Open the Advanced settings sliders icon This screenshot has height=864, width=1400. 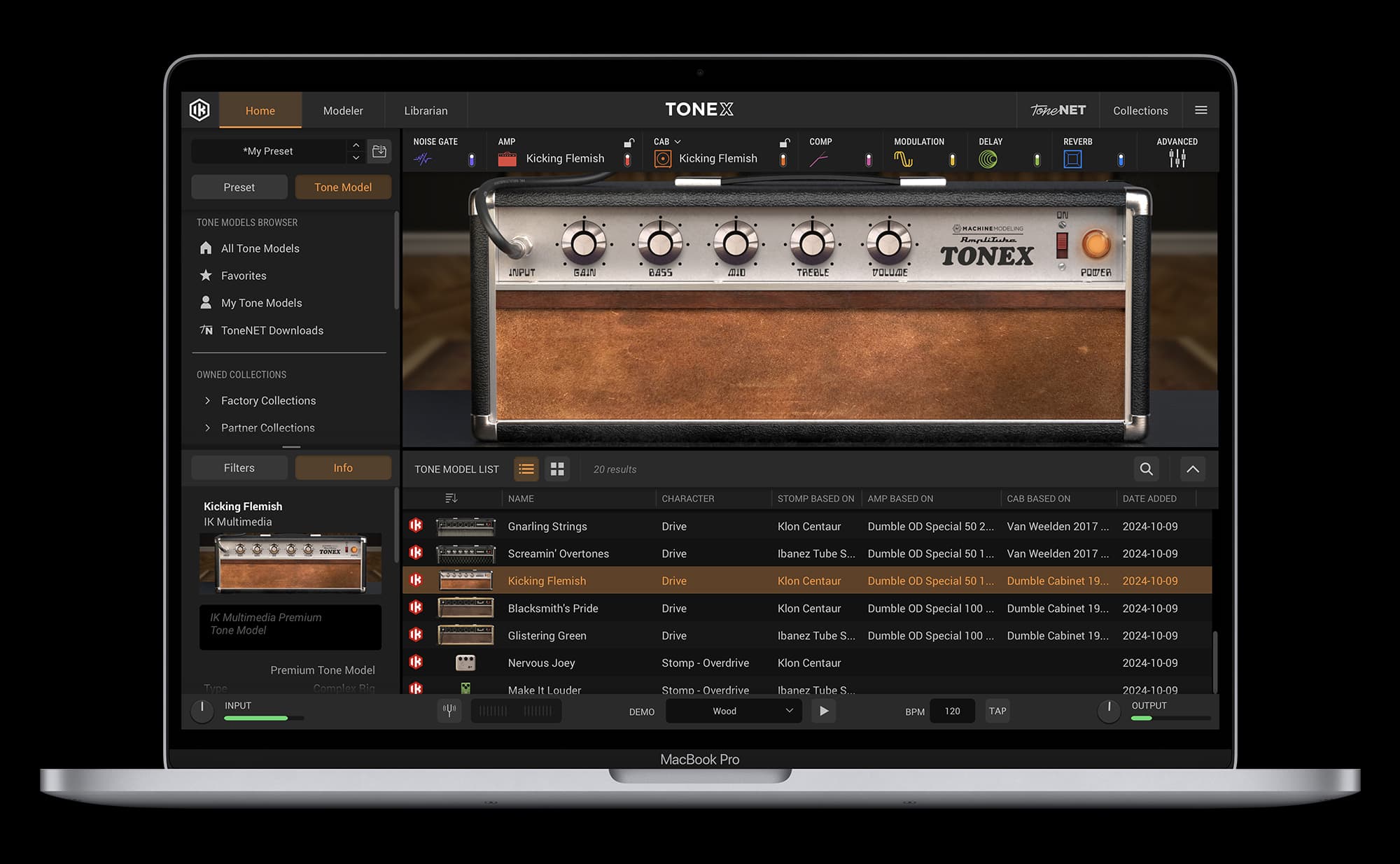tap(1178, 158)
